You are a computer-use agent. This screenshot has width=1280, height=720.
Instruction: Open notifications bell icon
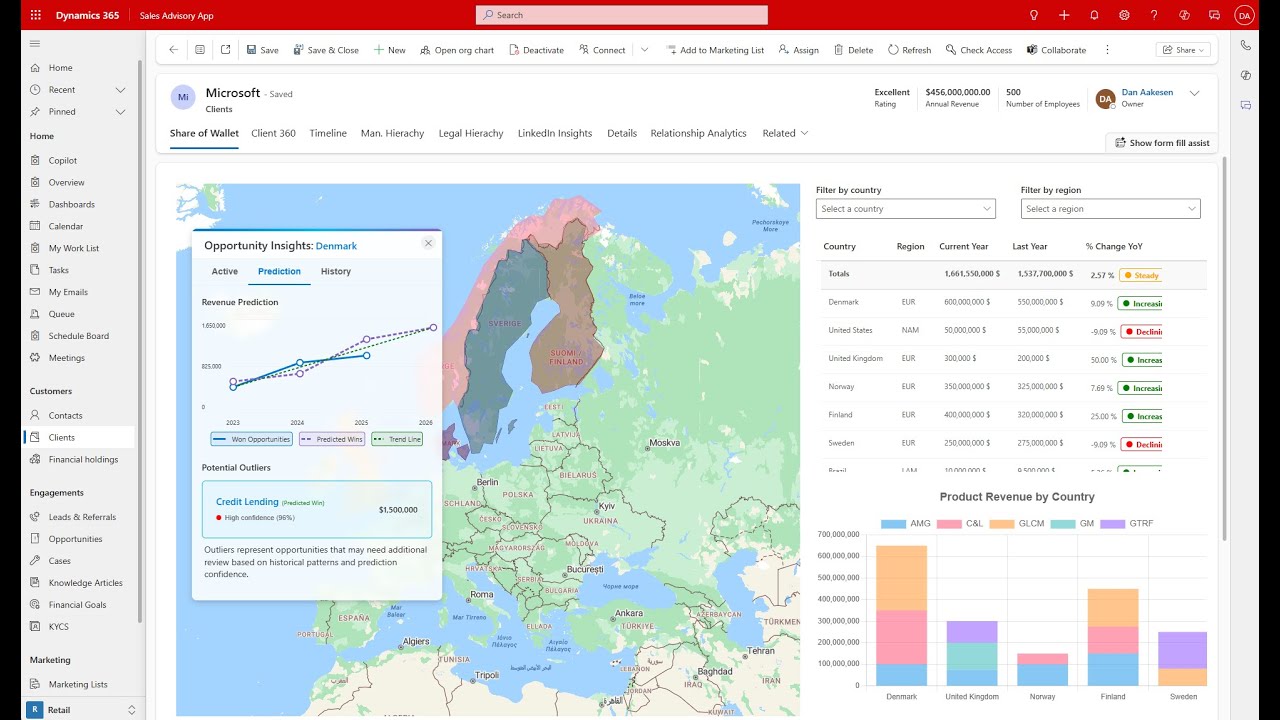pyautogui.click(x=1094, y=15)
